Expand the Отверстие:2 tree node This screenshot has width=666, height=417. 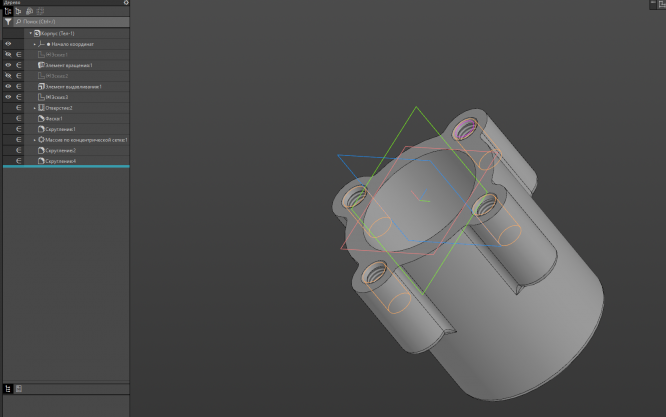click(x=34, y=107)
